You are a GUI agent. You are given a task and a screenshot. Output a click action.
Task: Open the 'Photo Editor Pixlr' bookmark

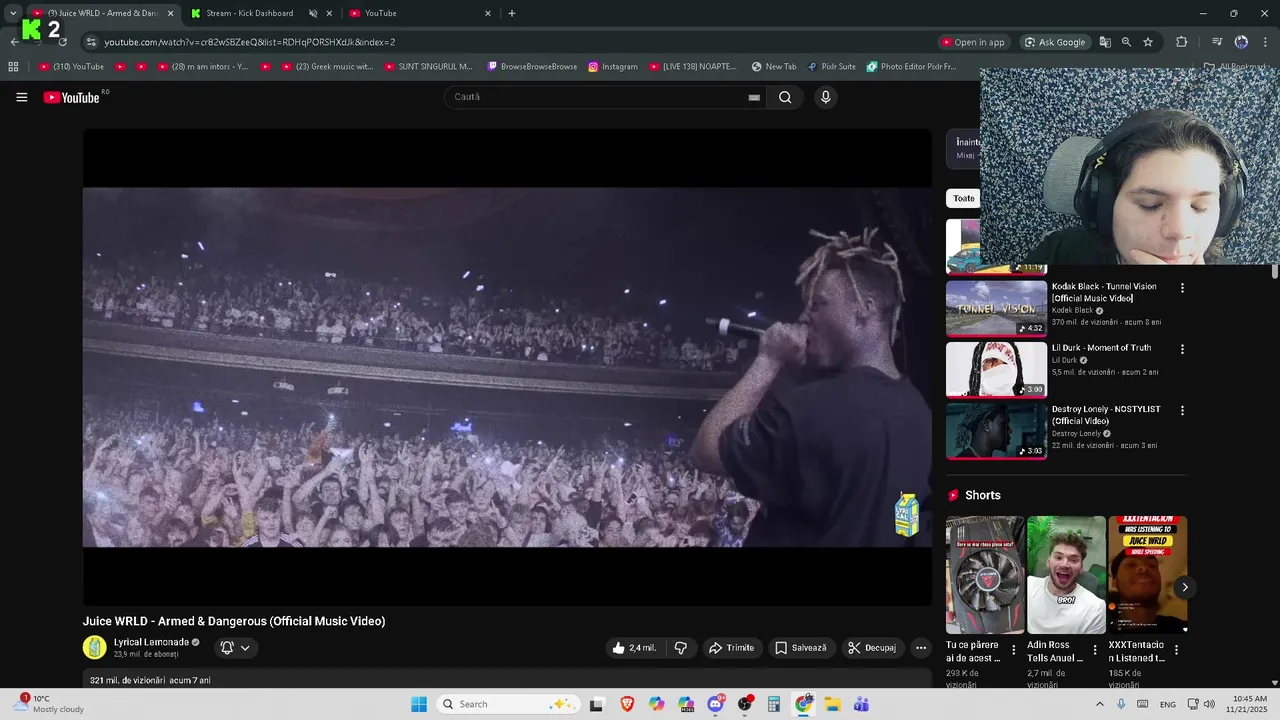[x=912, y=67]
